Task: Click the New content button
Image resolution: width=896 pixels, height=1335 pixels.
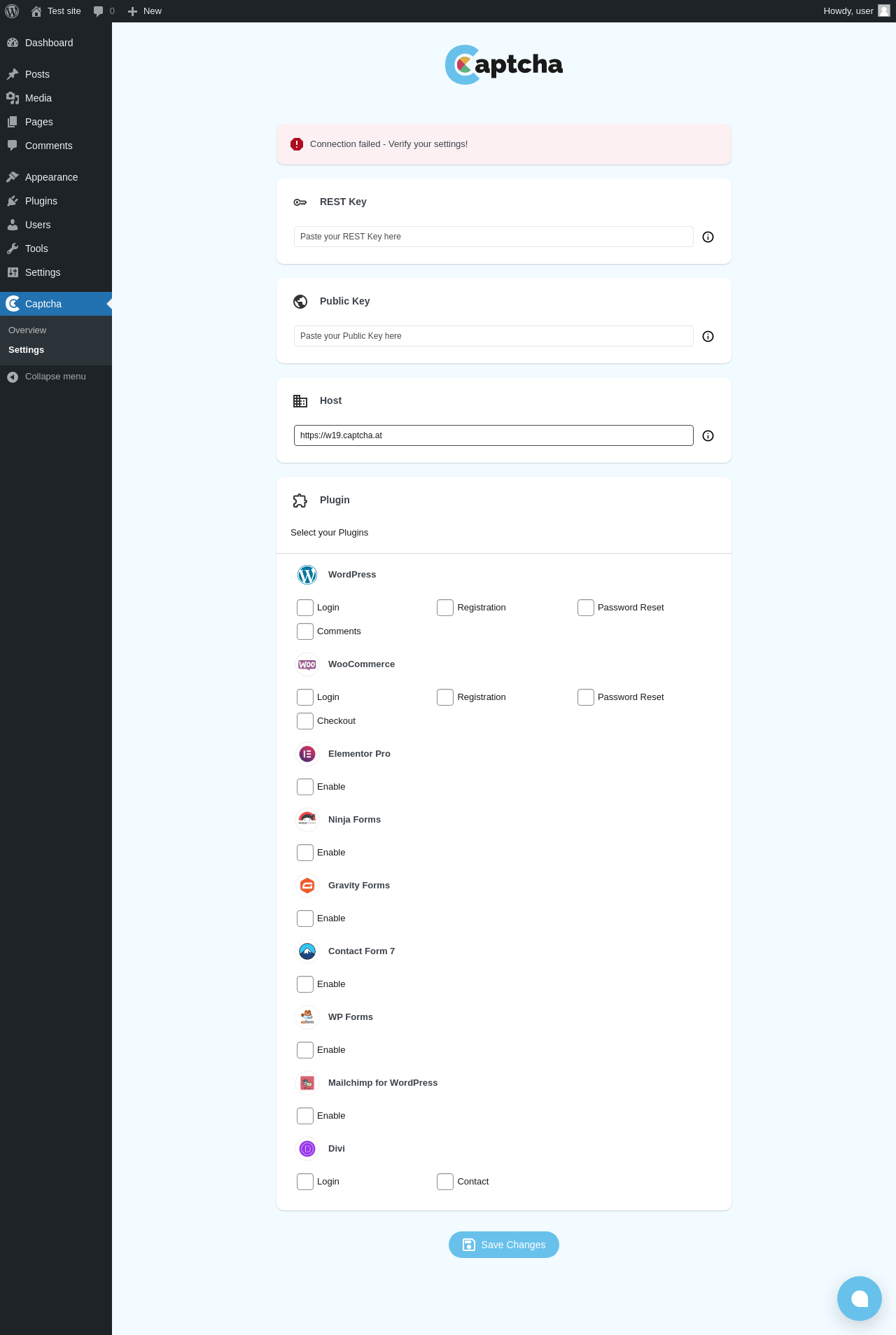Action: [145, 11]
